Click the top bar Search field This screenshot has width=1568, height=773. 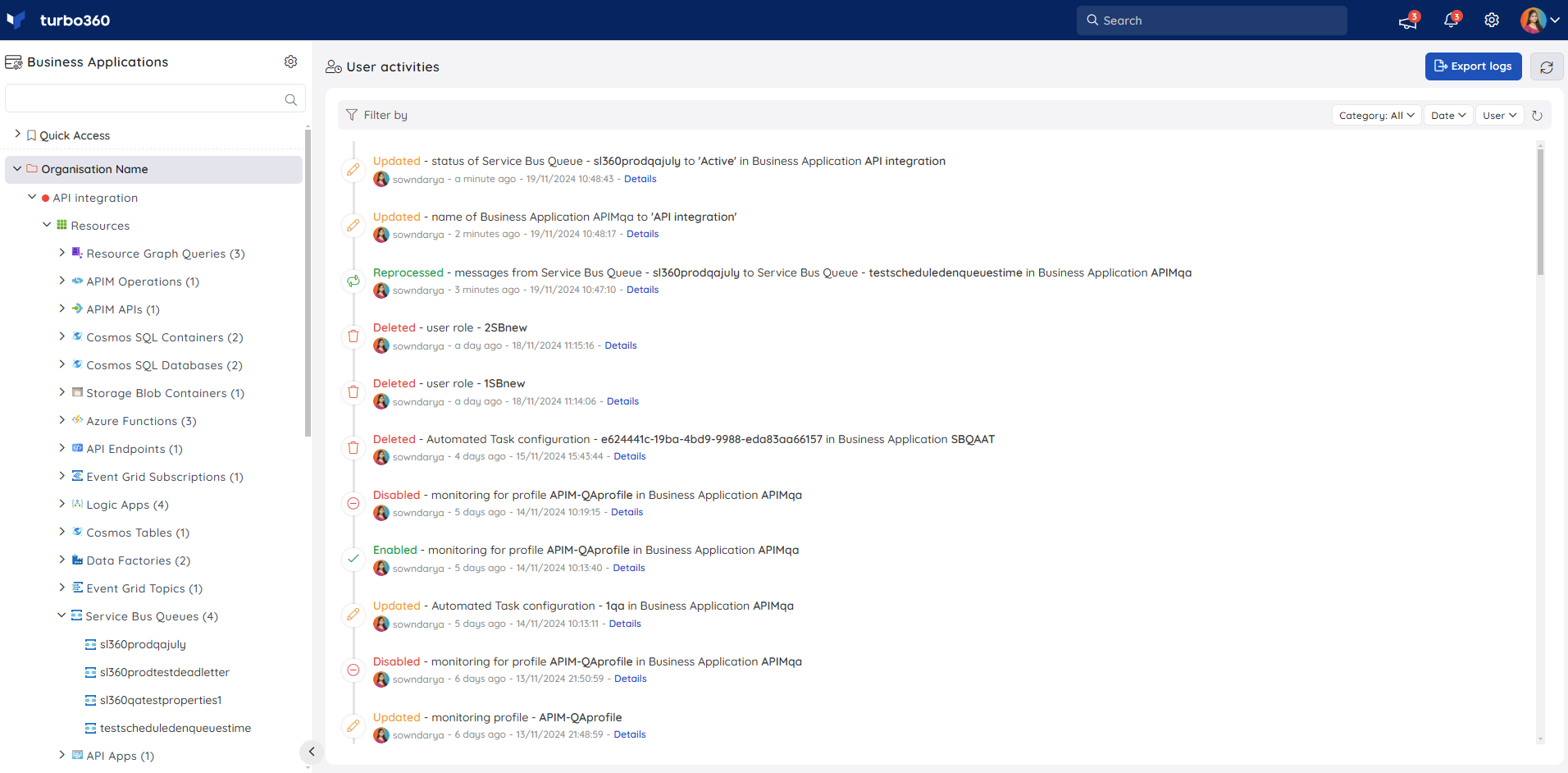tap(1212, 21)
